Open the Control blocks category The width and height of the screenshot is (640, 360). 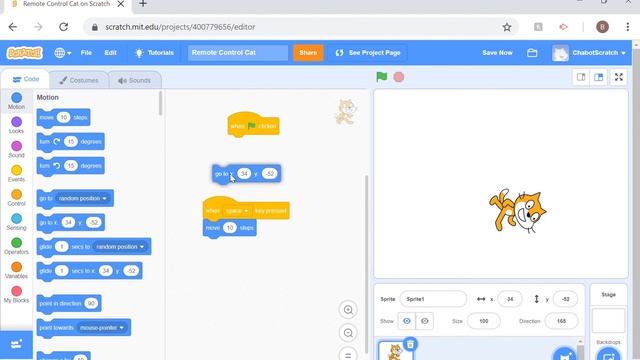click(16, 198)
